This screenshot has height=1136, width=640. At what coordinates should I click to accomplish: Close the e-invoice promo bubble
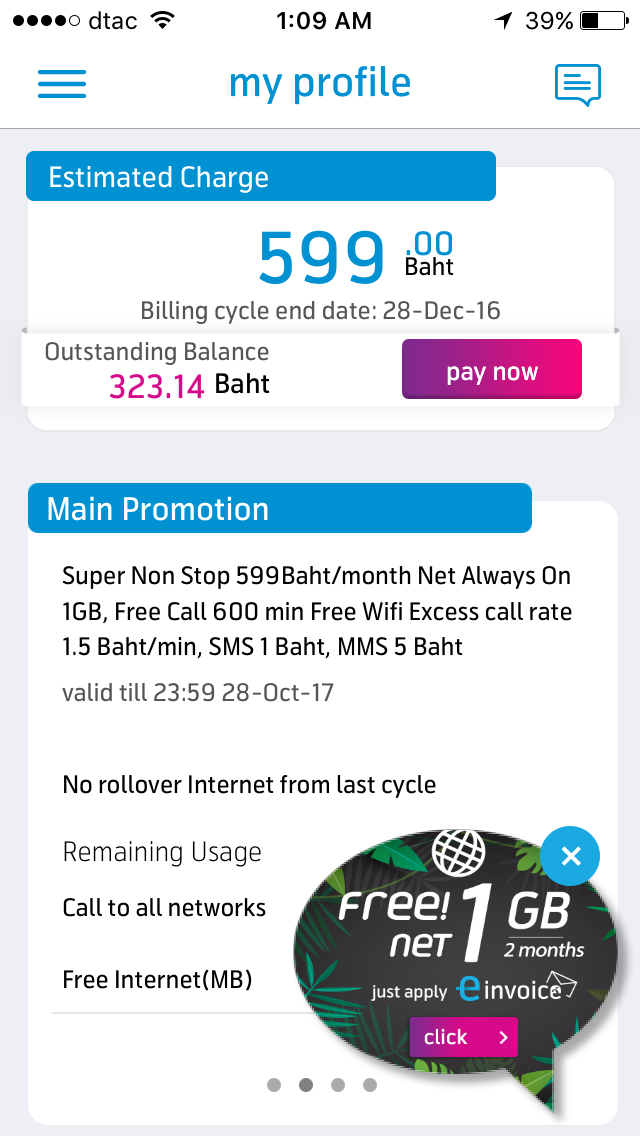point(571,856)
